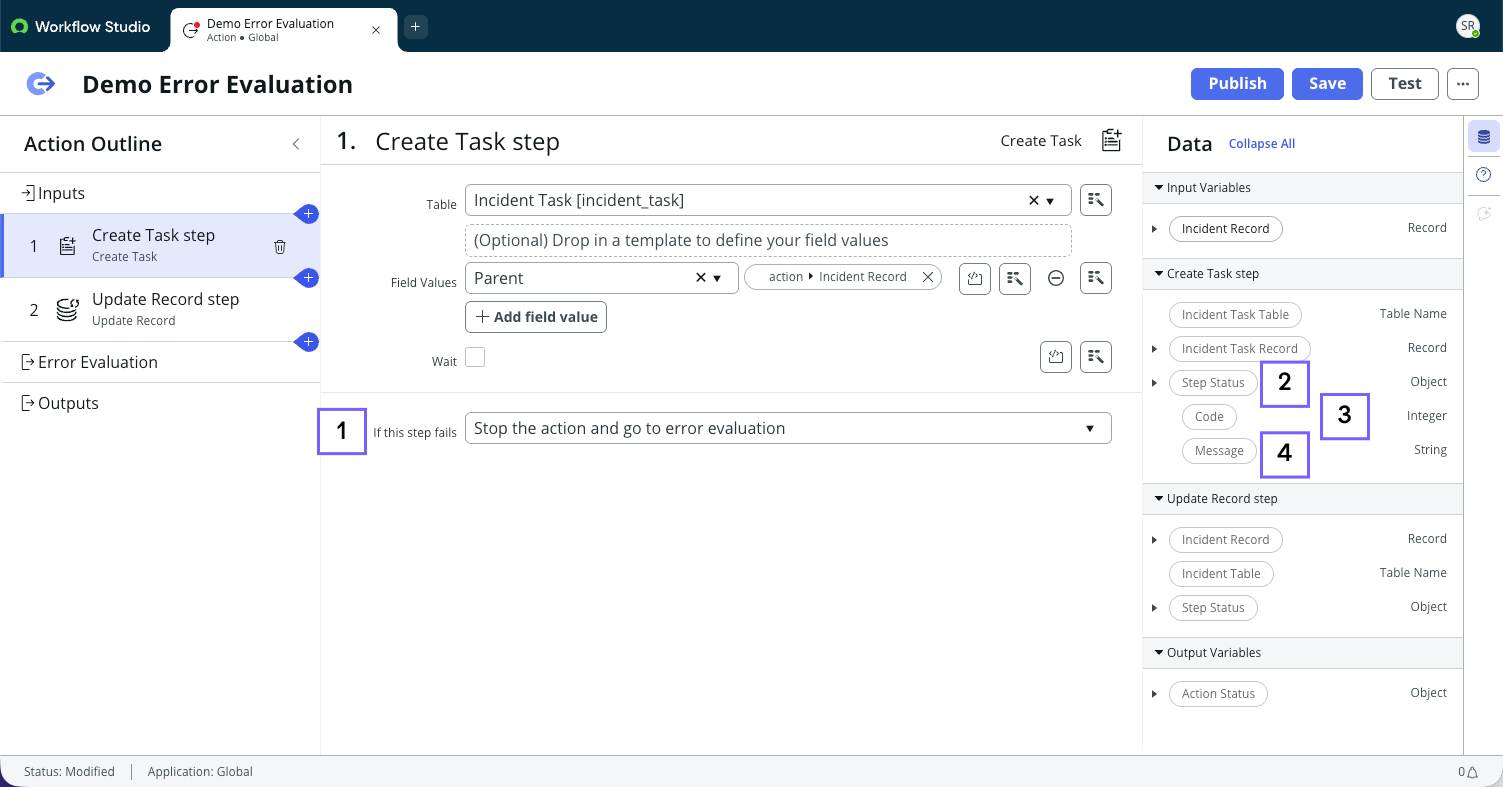This screenshot has width=1503, height=787.
Task: Remove the Parent field value row
Action: [x=1056, y=278]
